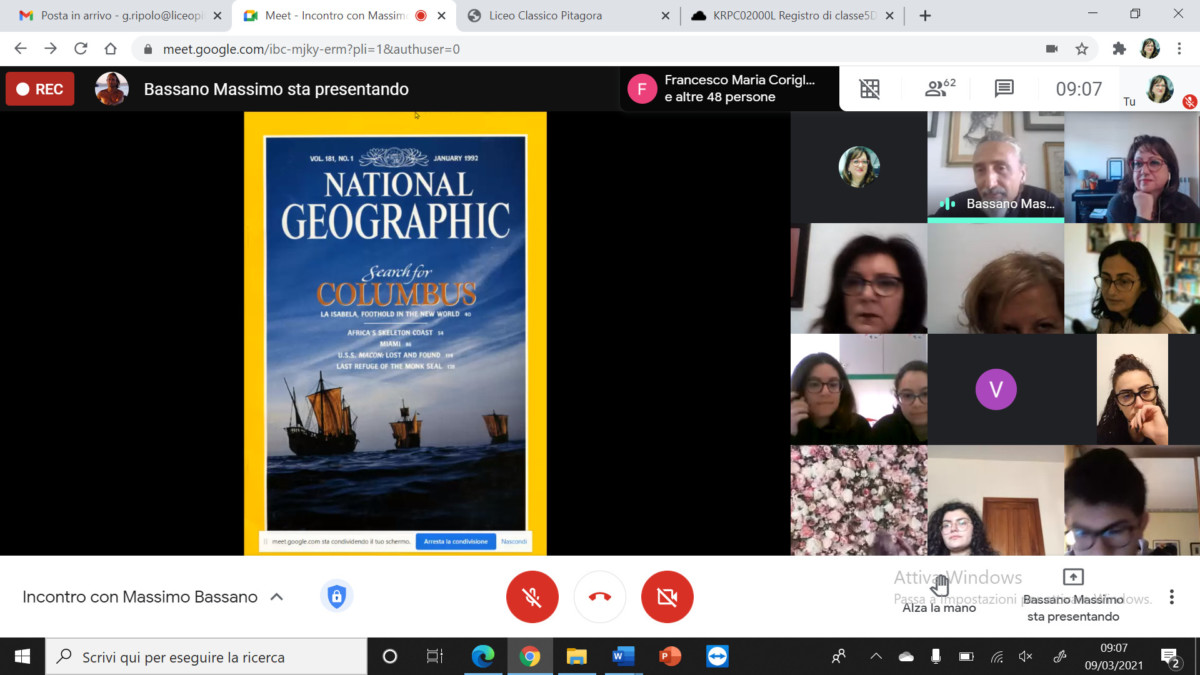Expand Incontro con Massimo Bassano details
The height and width of the screenshot is (675, 1200).
[x=277, y=597]
